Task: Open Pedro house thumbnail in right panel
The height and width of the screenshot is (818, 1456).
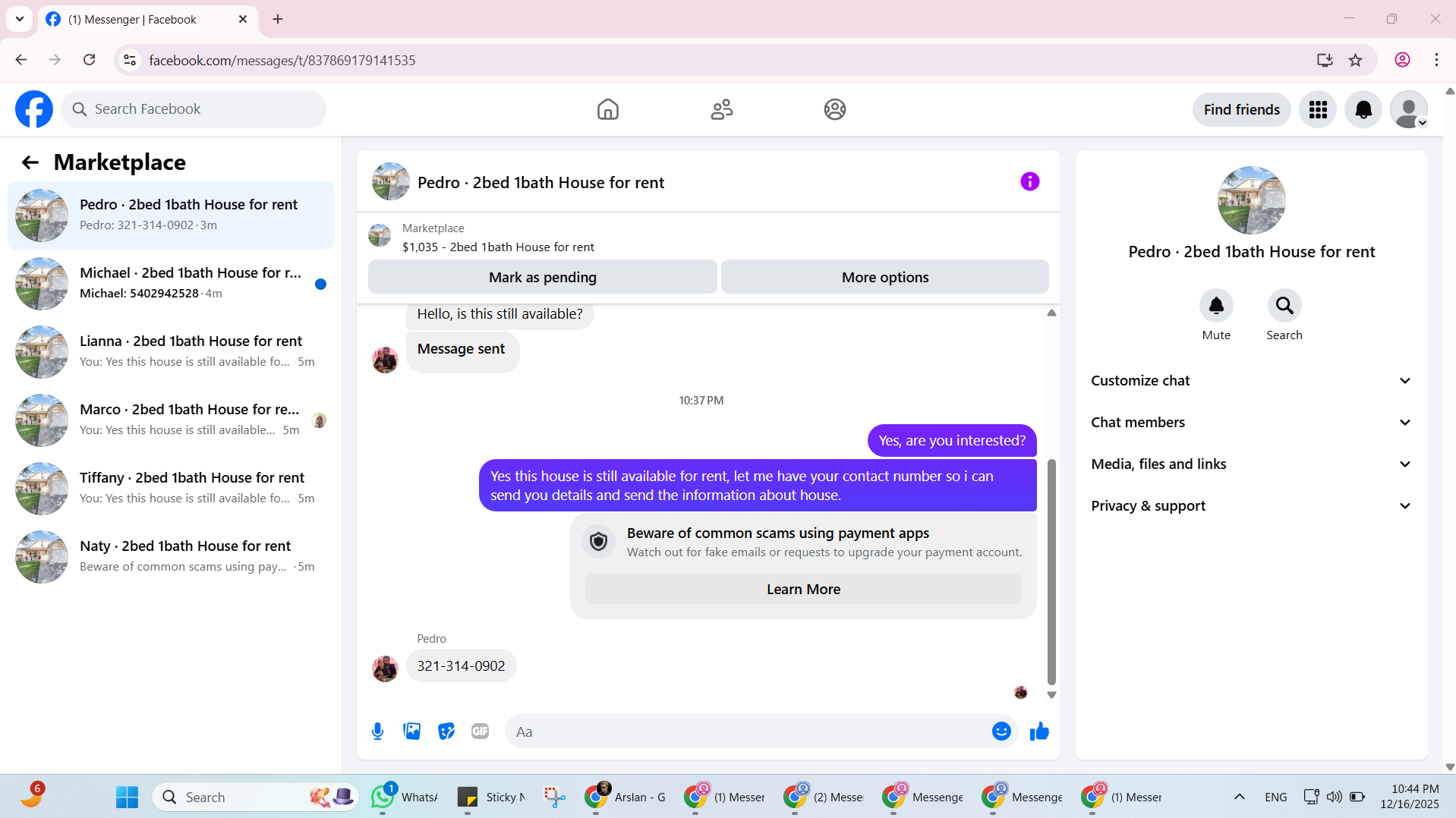Action: pos(1252,200)
